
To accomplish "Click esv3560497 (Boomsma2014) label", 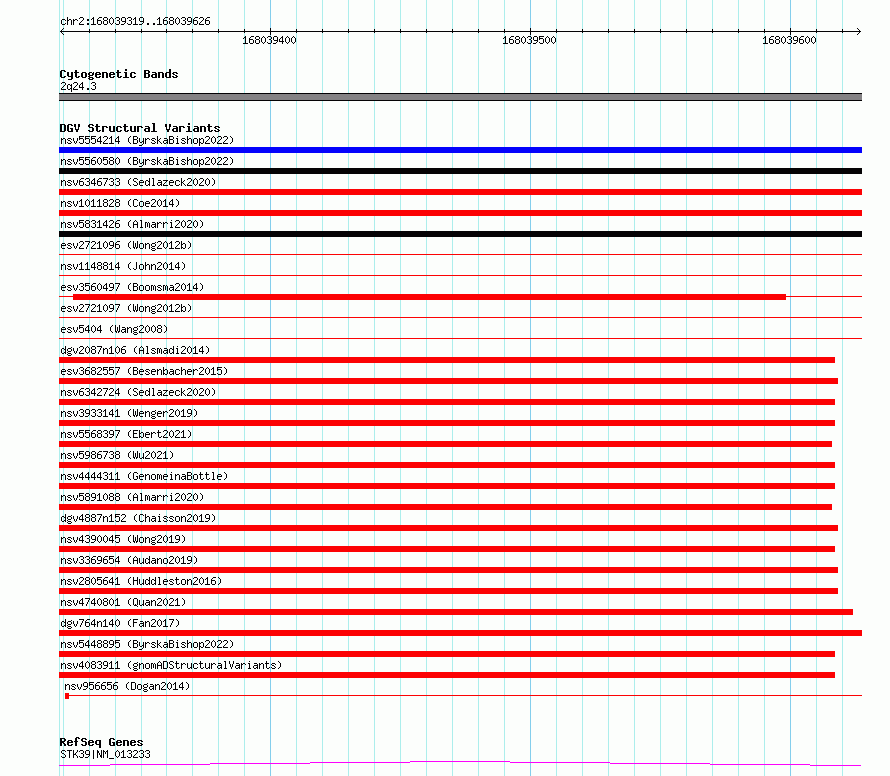I will point(132,287).
